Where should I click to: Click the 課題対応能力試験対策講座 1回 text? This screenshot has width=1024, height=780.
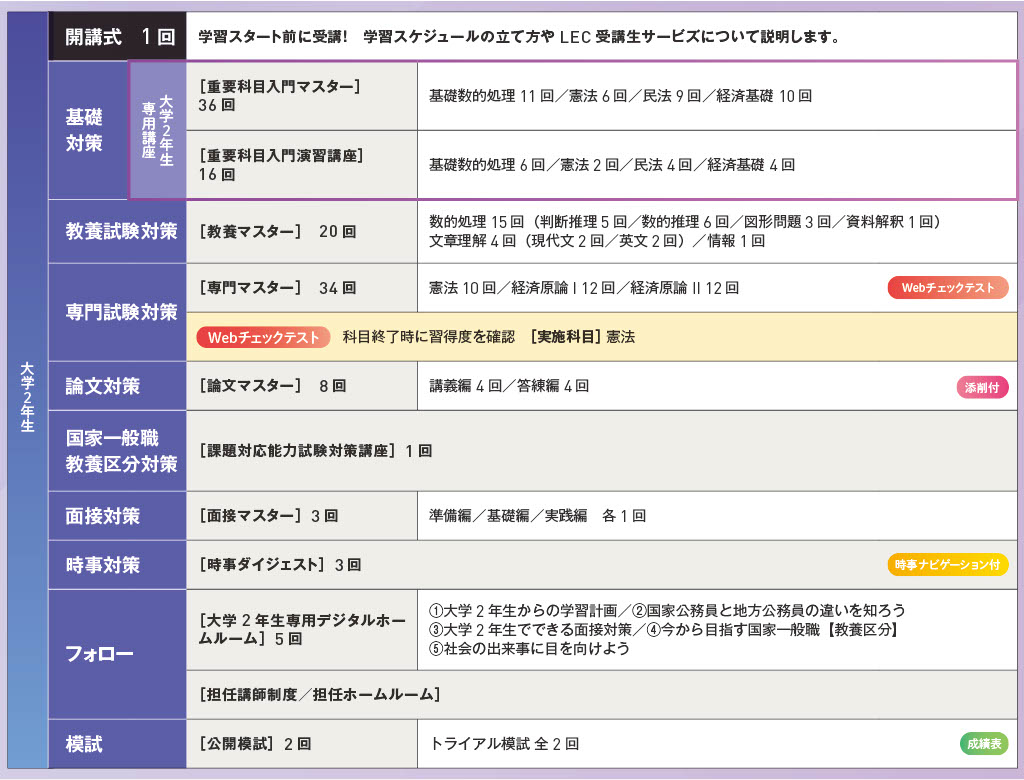(315, 451)
